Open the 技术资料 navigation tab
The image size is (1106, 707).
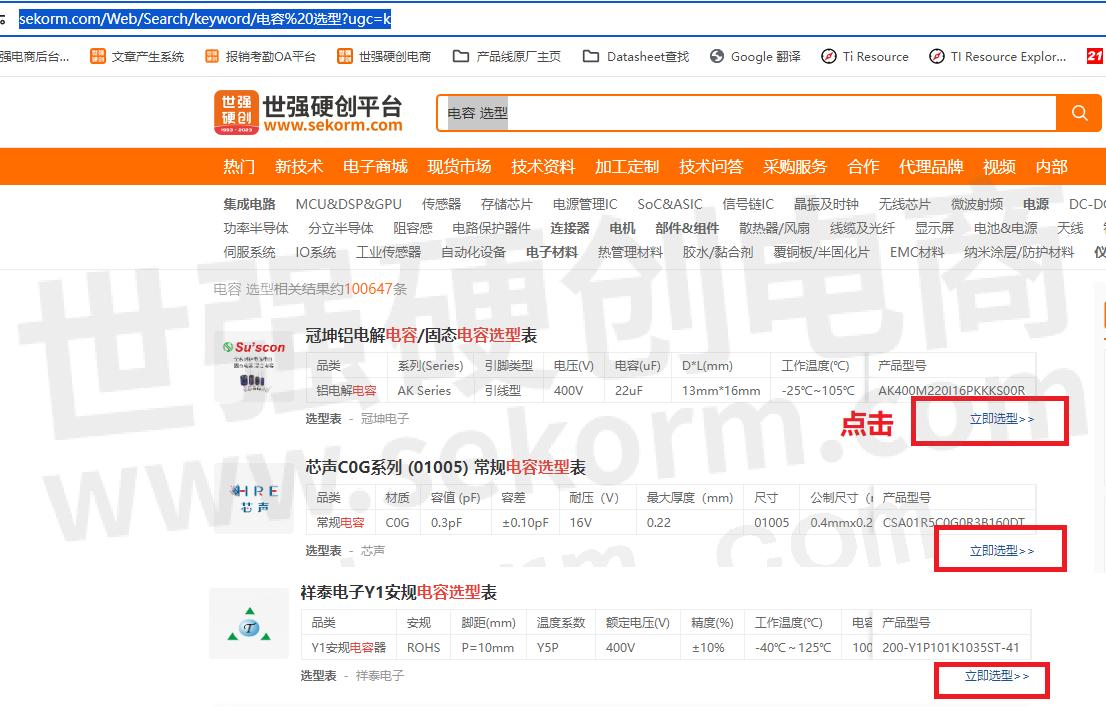(543, 167)
